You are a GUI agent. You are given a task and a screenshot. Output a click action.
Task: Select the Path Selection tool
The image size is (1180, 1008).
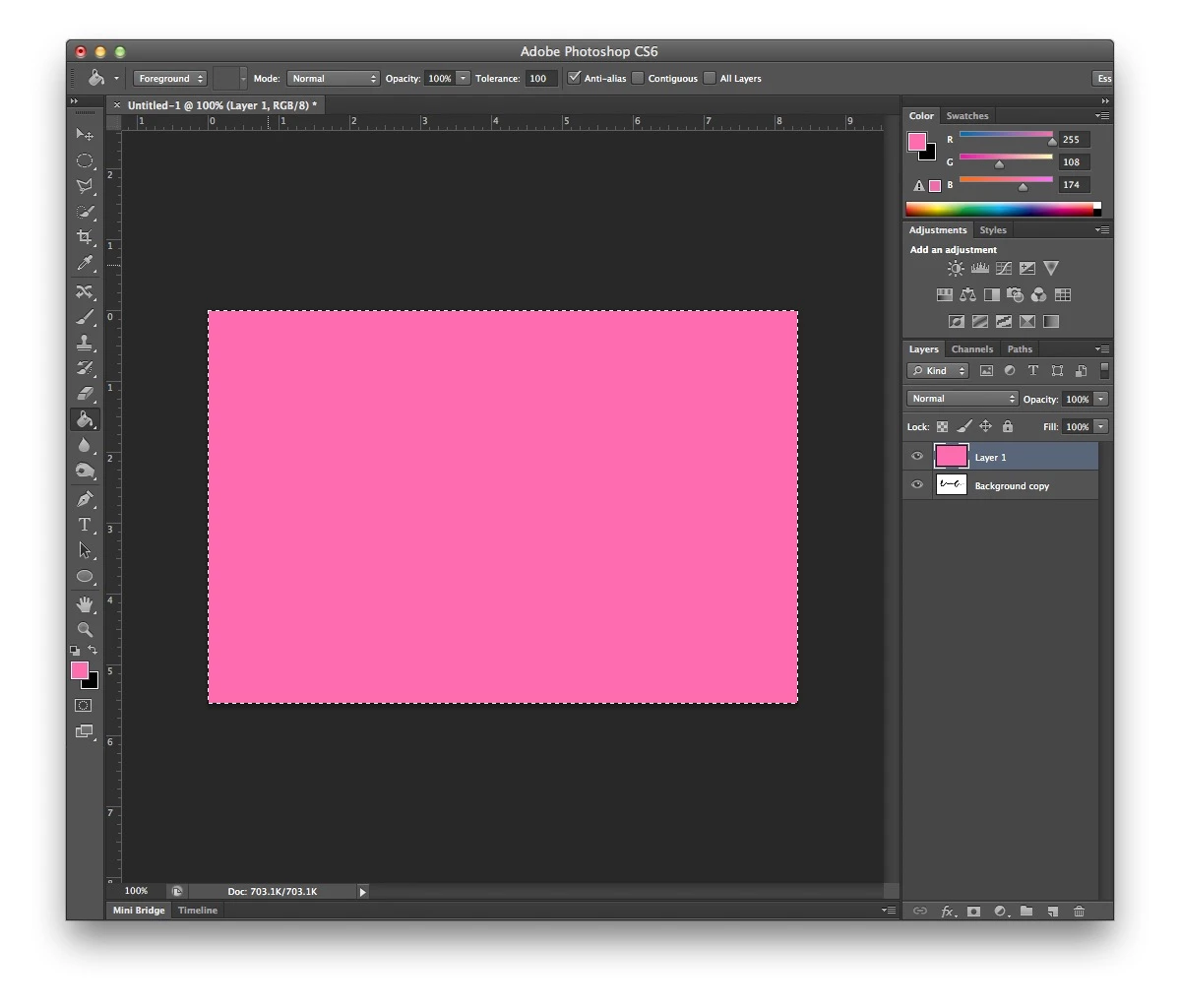click(x=85, y=550)
